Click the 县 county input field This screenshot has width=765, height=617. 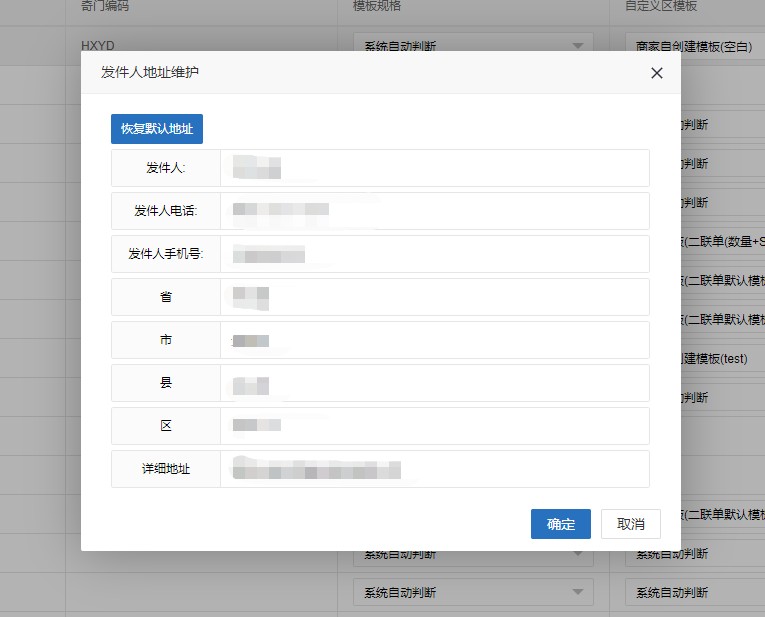pyautogui.click(x=434, y=383)
